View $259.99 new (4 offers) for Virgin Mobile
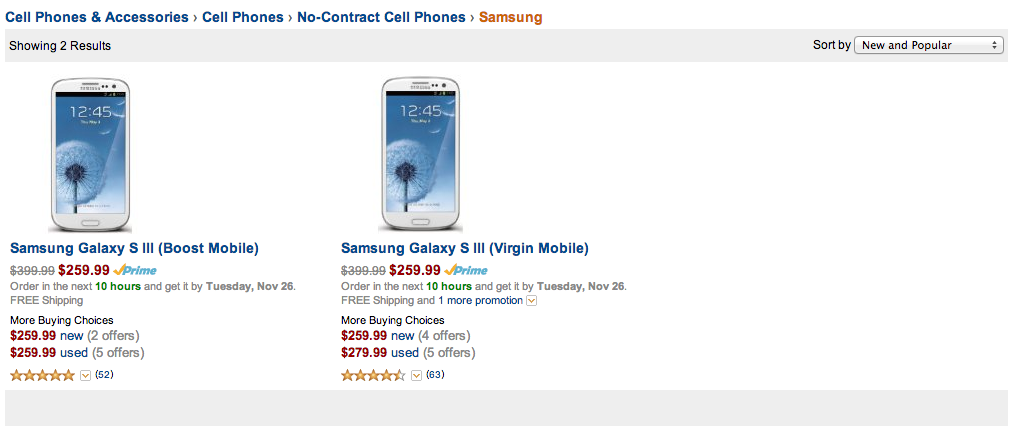 [x=405, y=336]
